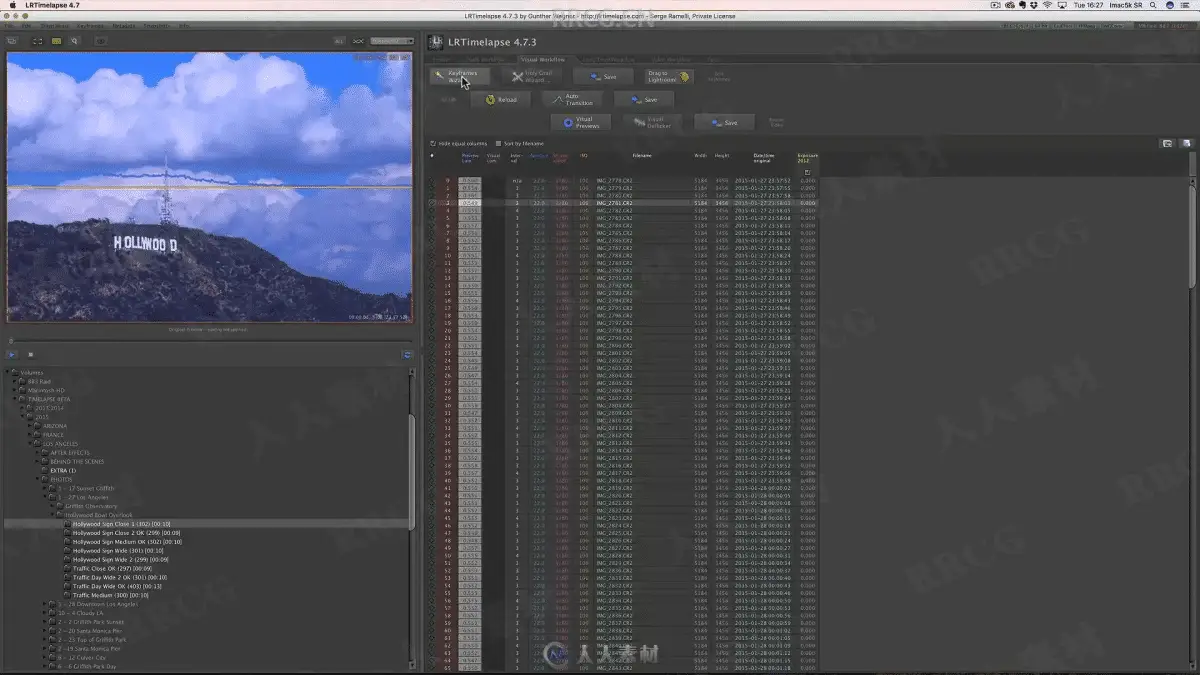Toggle the Hide equal columns checkbox
This screenshot has width=1200, height=675.
[x=433, y=144]
